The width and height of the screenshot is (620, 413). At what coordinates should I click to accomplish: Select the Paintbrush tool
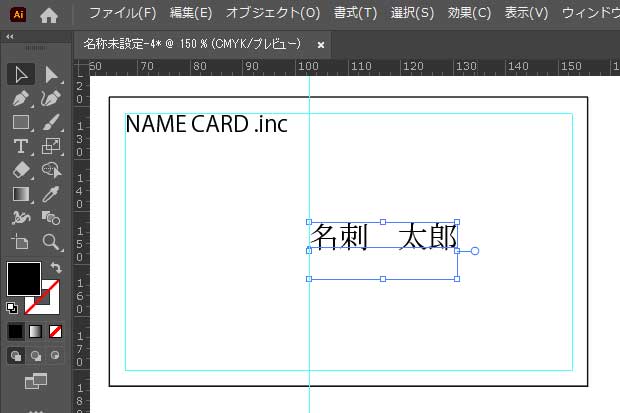tap(51, 123)
